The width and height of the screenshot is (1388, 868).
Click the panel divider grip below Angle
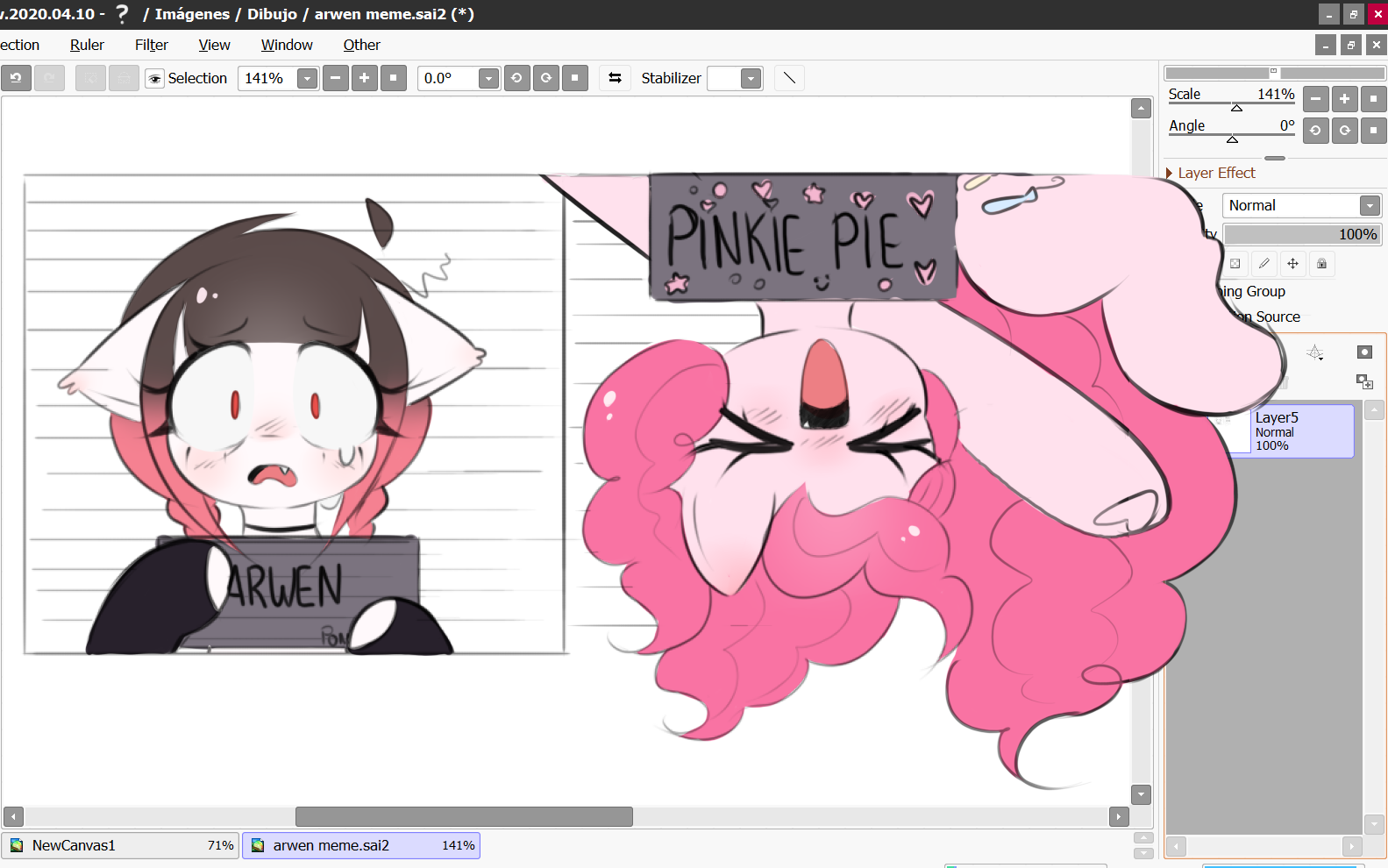click(1275, 158)
